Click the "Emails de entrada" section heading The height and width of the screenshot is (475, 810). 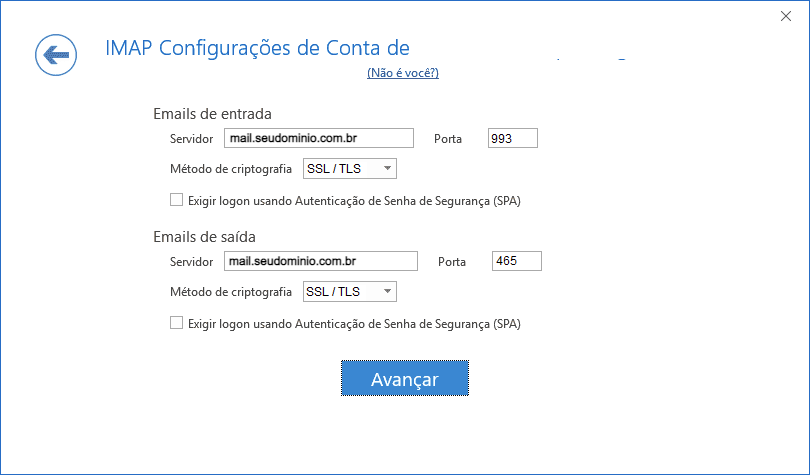pyautogui.click(x=212, y=113)
